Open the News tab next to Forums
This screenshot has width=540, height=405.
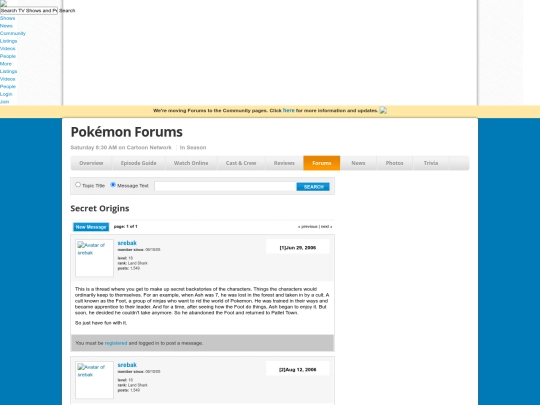point(358,163)
